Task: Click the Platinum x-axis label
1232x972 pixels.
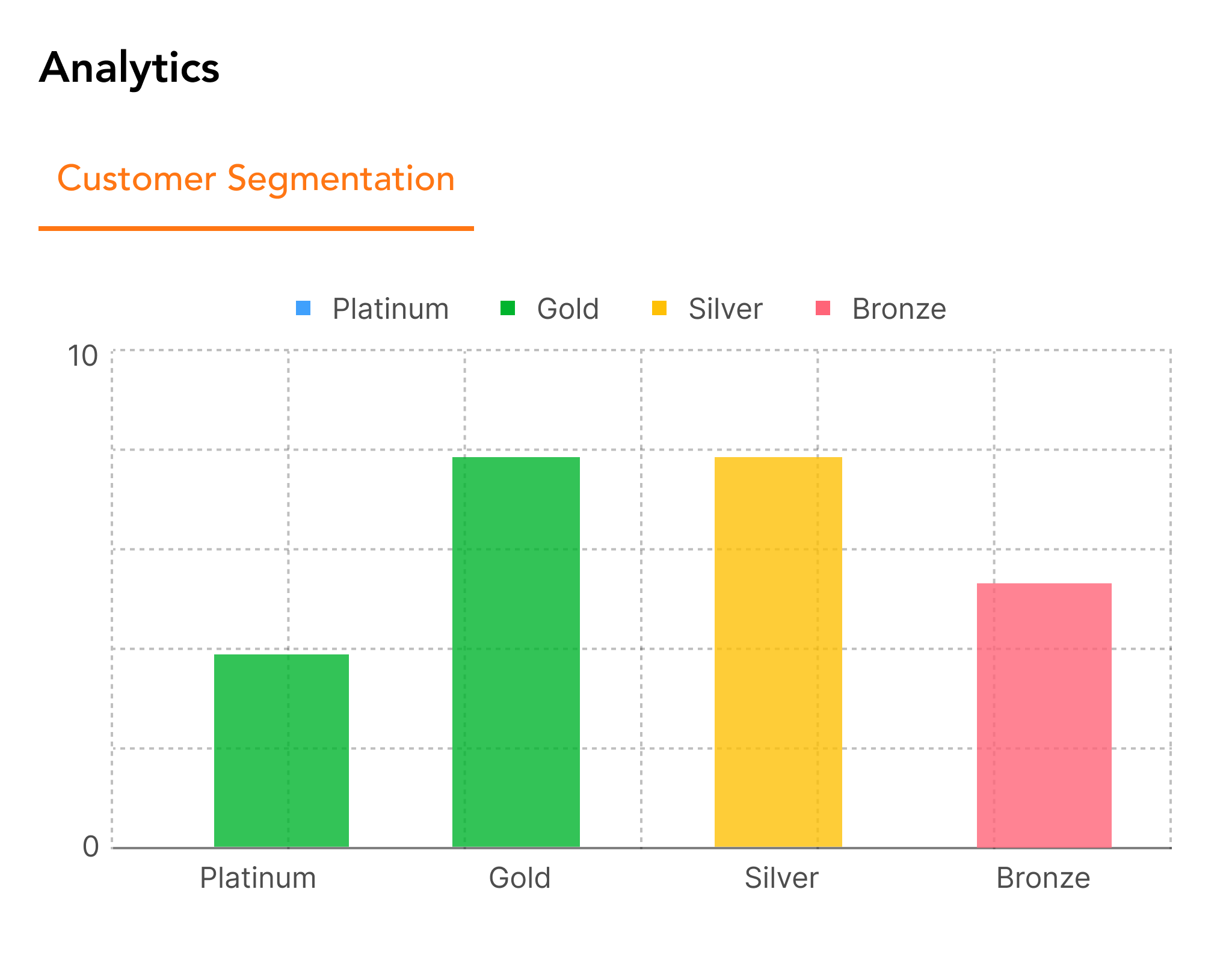Action: point(258,878)
